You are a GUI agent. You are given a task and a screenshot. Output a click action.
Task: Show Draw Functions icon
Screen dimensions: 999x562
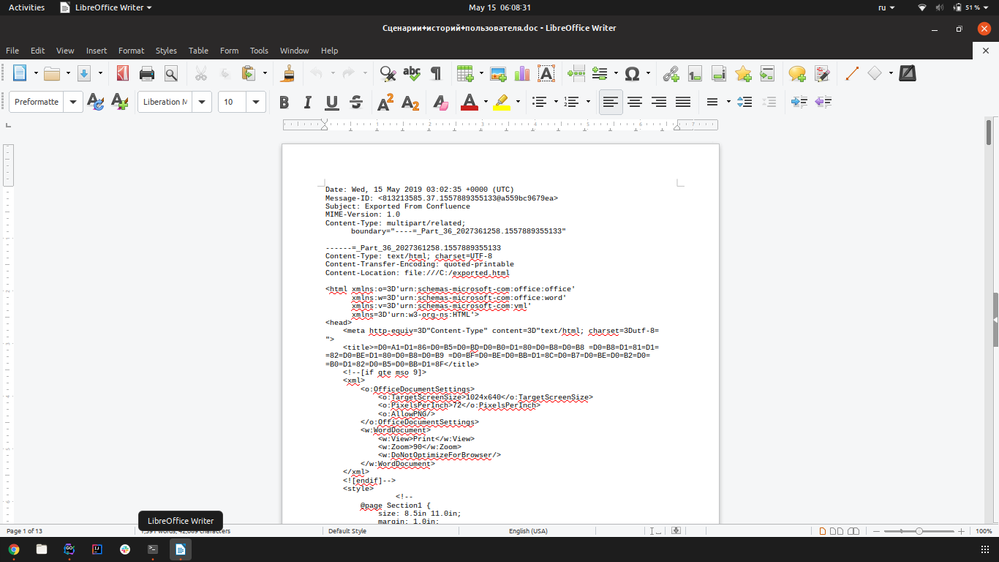(907, 74)
